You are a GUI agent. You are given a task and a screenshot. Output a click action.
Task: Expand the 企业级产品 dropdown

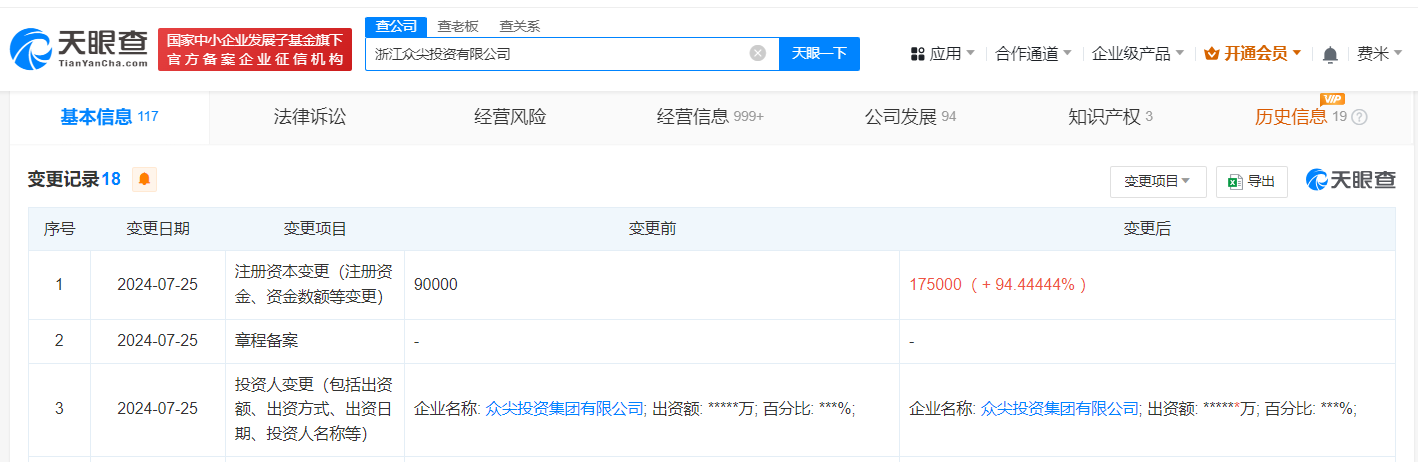(x=1137, y=54)
